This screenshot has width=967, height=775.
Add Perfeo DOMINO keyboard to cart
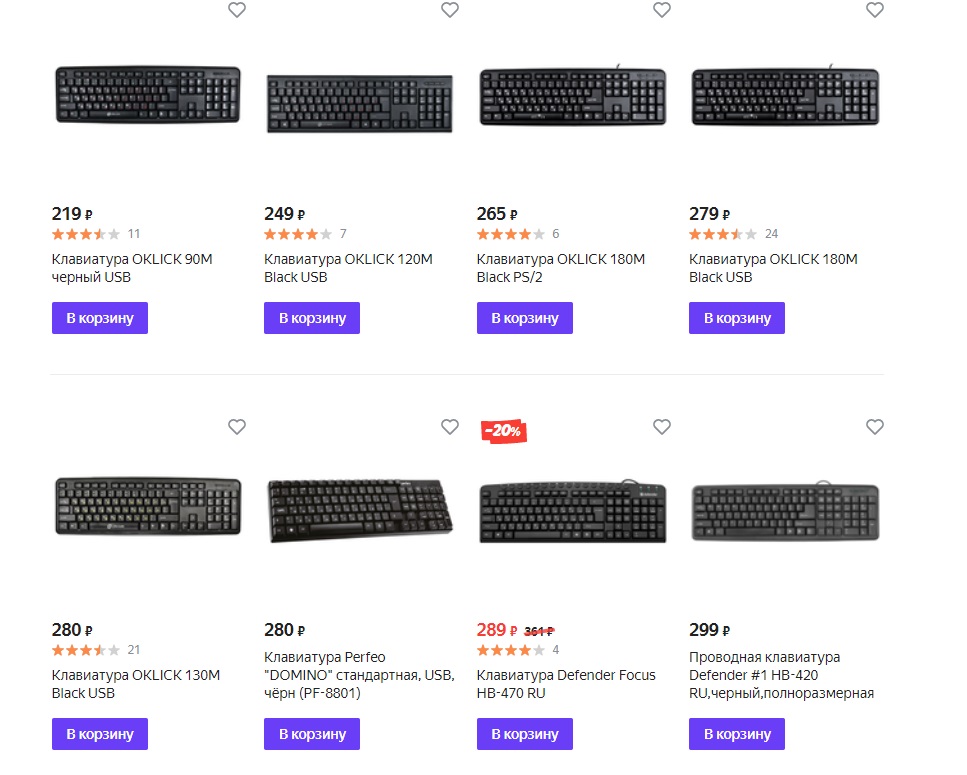[312, 734]
